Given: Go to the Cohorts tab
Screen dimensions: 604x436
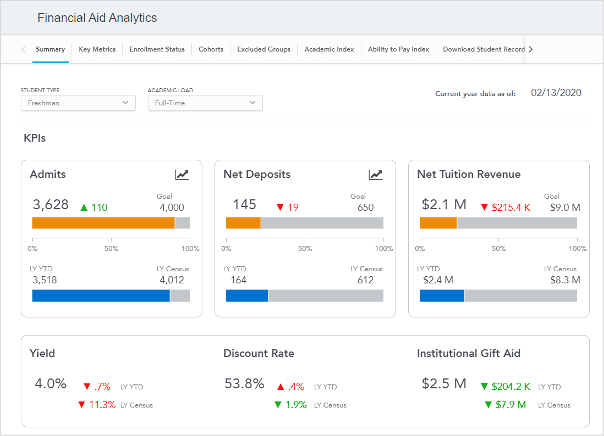Looking at the screenshot, I should coord(211,49).
